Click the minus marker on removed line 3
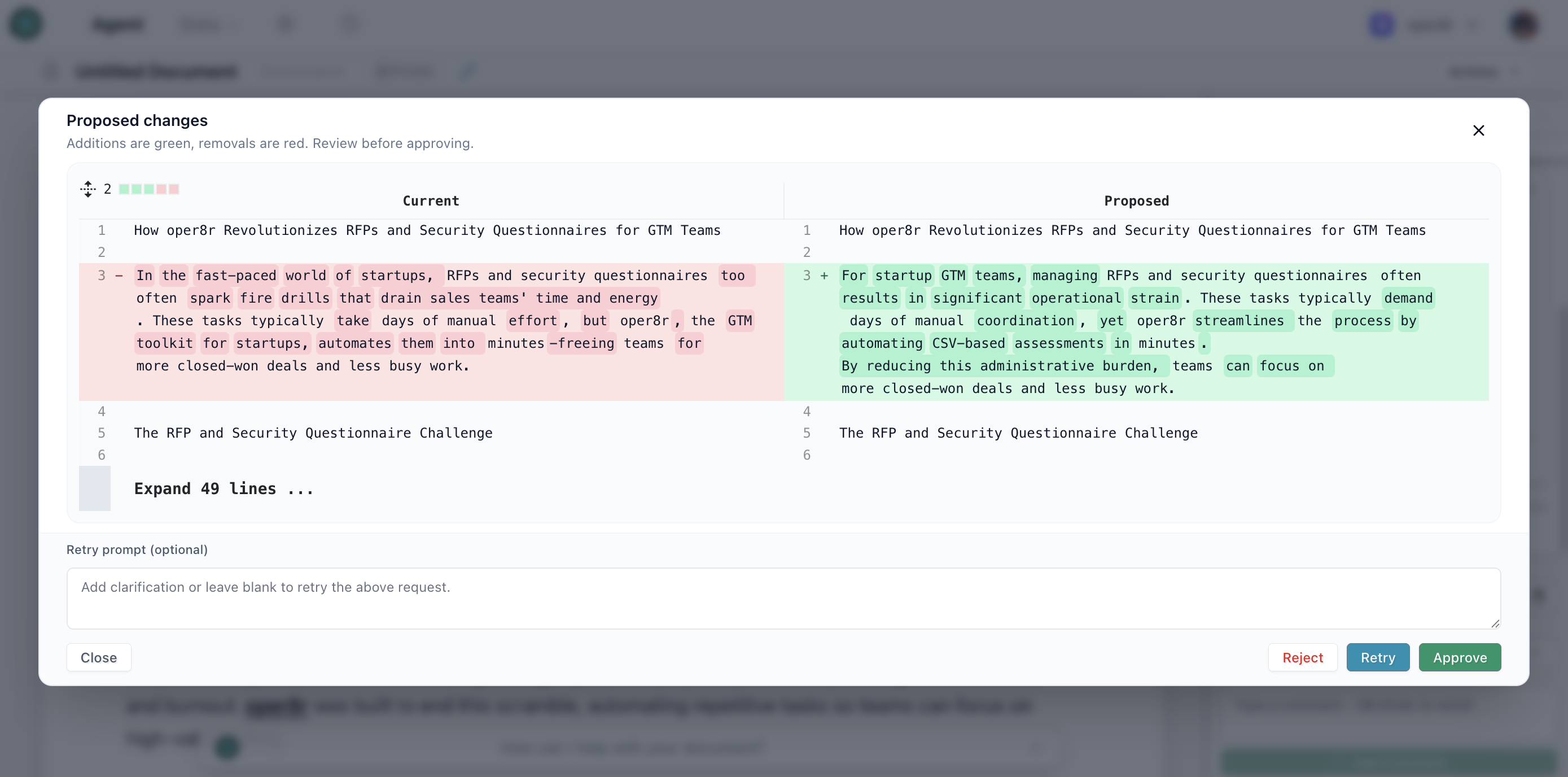1568x777 pixels. point(119,275)
